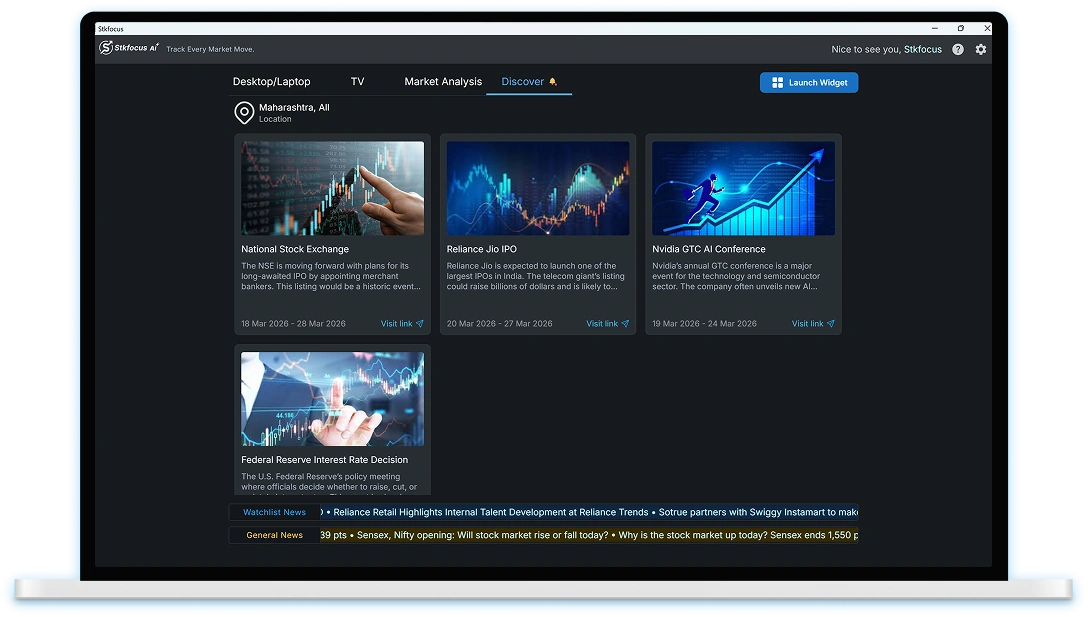Click the date 20 Mar 2026 - 27 Mar 2026
The image size is (1088, 617).
(x=499, y=323)
